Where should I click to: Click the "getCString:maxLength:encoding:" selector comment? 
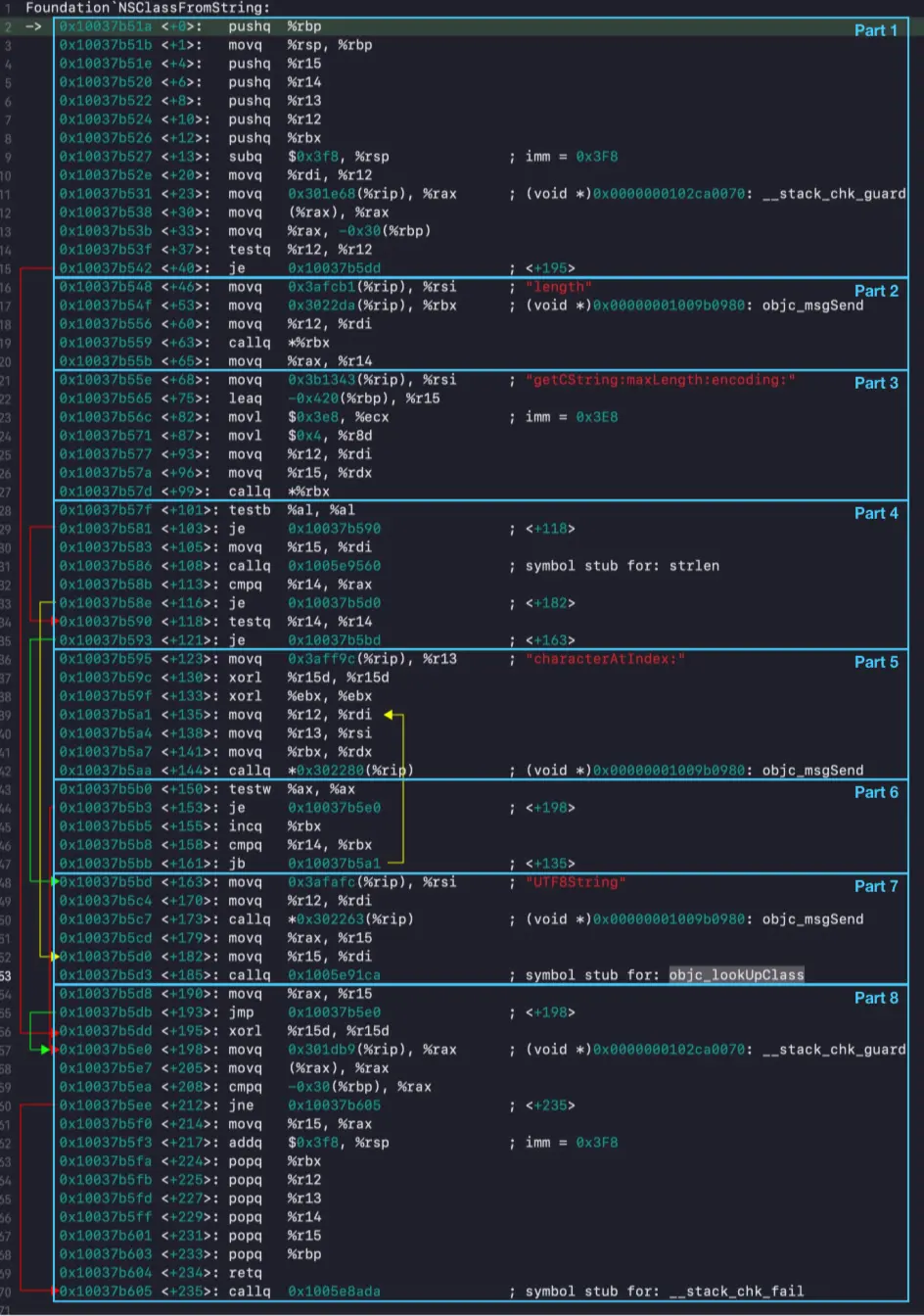click(x=661, y=380)
